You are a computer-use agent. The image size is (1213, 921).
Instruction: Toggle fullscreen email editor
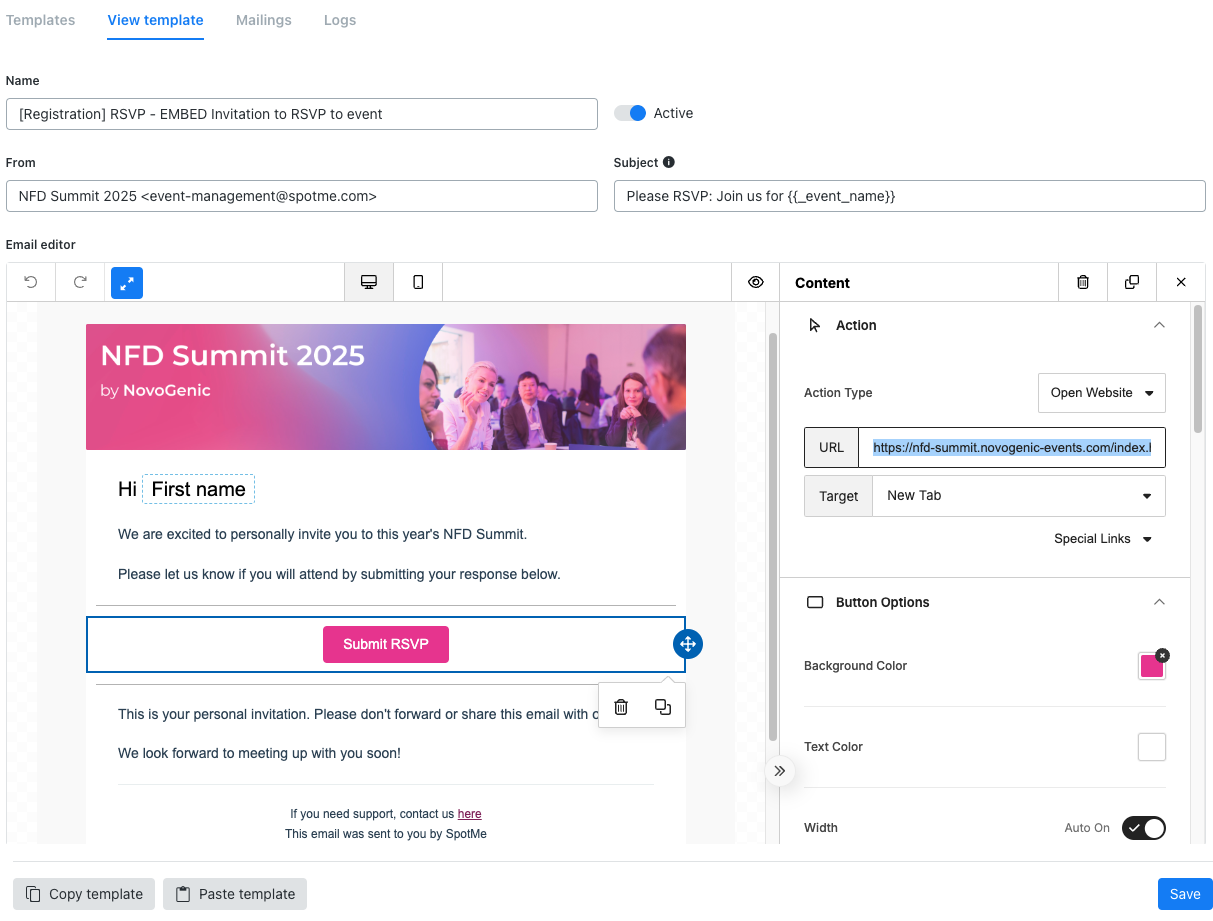click(127, 283)
